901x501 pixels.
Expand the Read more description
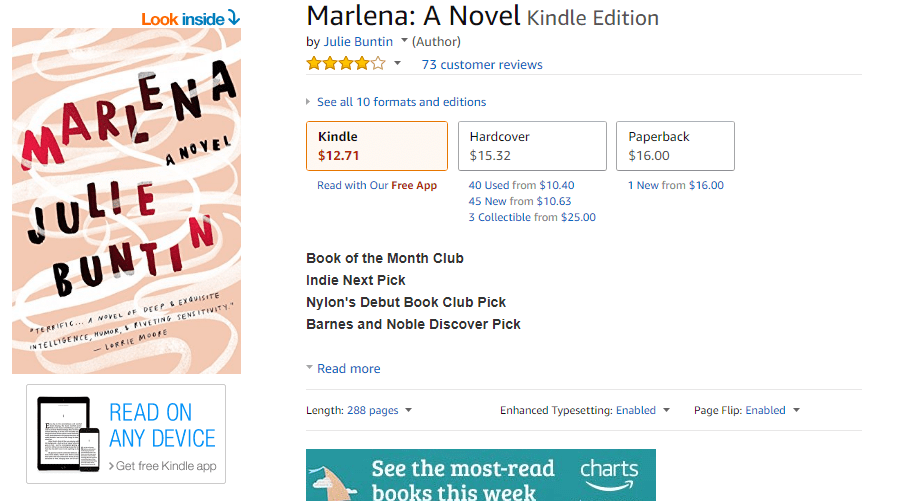pyautogui.click(x=347, y=369)
